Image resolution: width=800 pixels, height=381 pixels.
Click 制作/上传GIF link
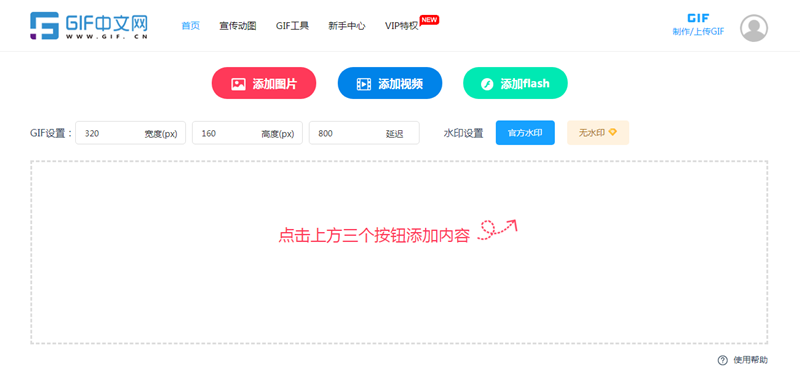(698, 32)
